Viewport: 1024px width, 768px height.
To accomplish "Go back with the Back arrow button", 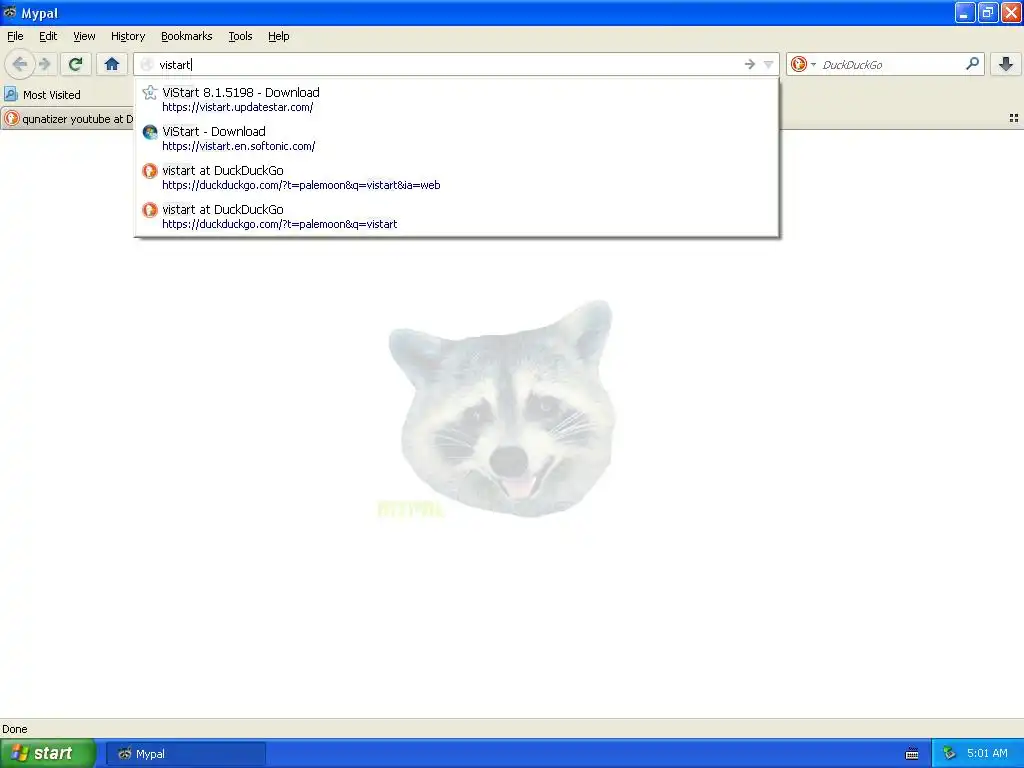I will point(20,64).
